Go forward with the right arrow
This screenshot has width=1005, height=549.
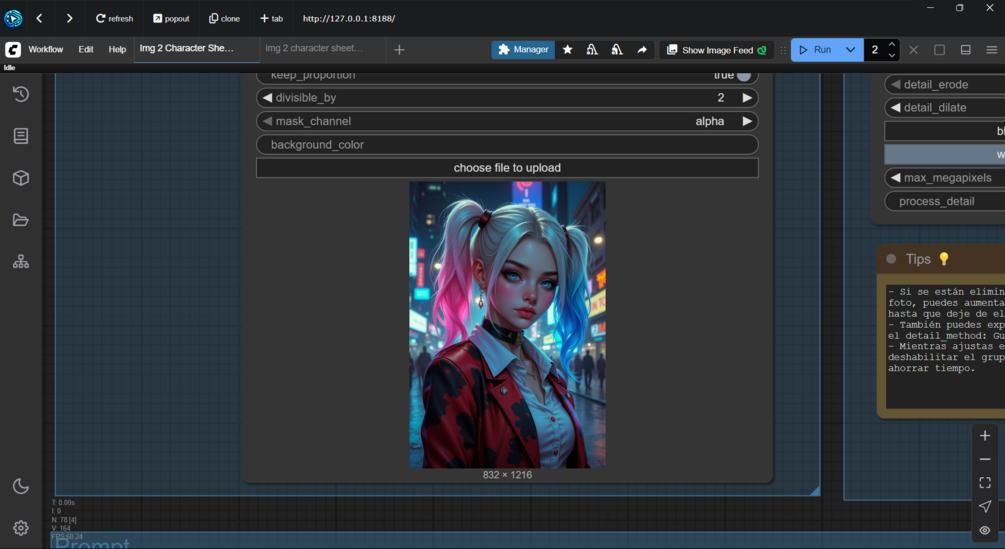tap(69, 19)
